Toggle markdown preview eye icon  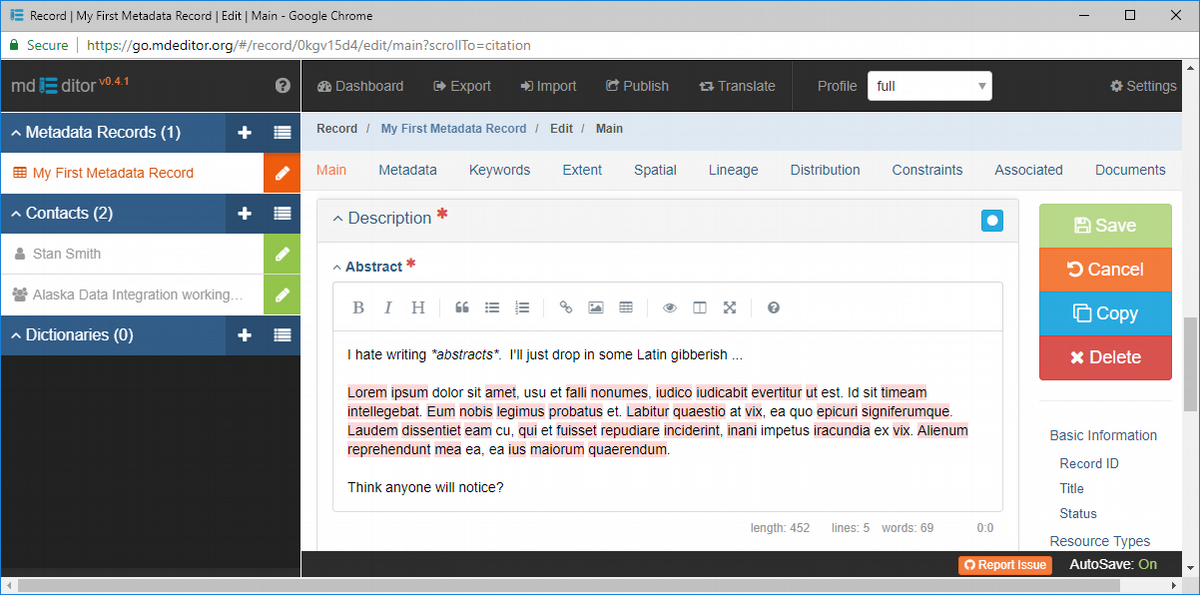670,308
